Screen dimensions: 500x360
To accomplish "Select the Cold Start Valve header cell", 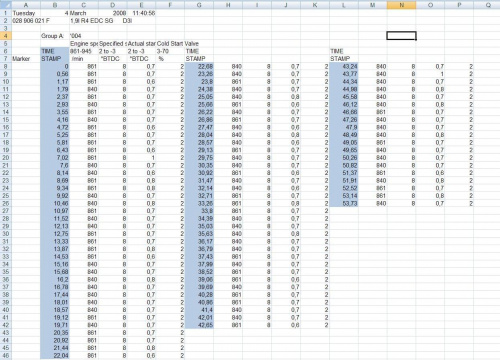I will tap(178, 43).
